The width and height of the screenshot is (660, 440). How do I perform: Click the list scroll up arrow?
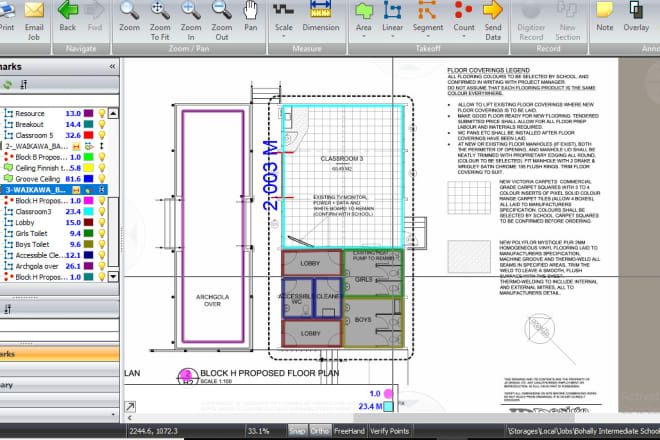pos(113,113)
